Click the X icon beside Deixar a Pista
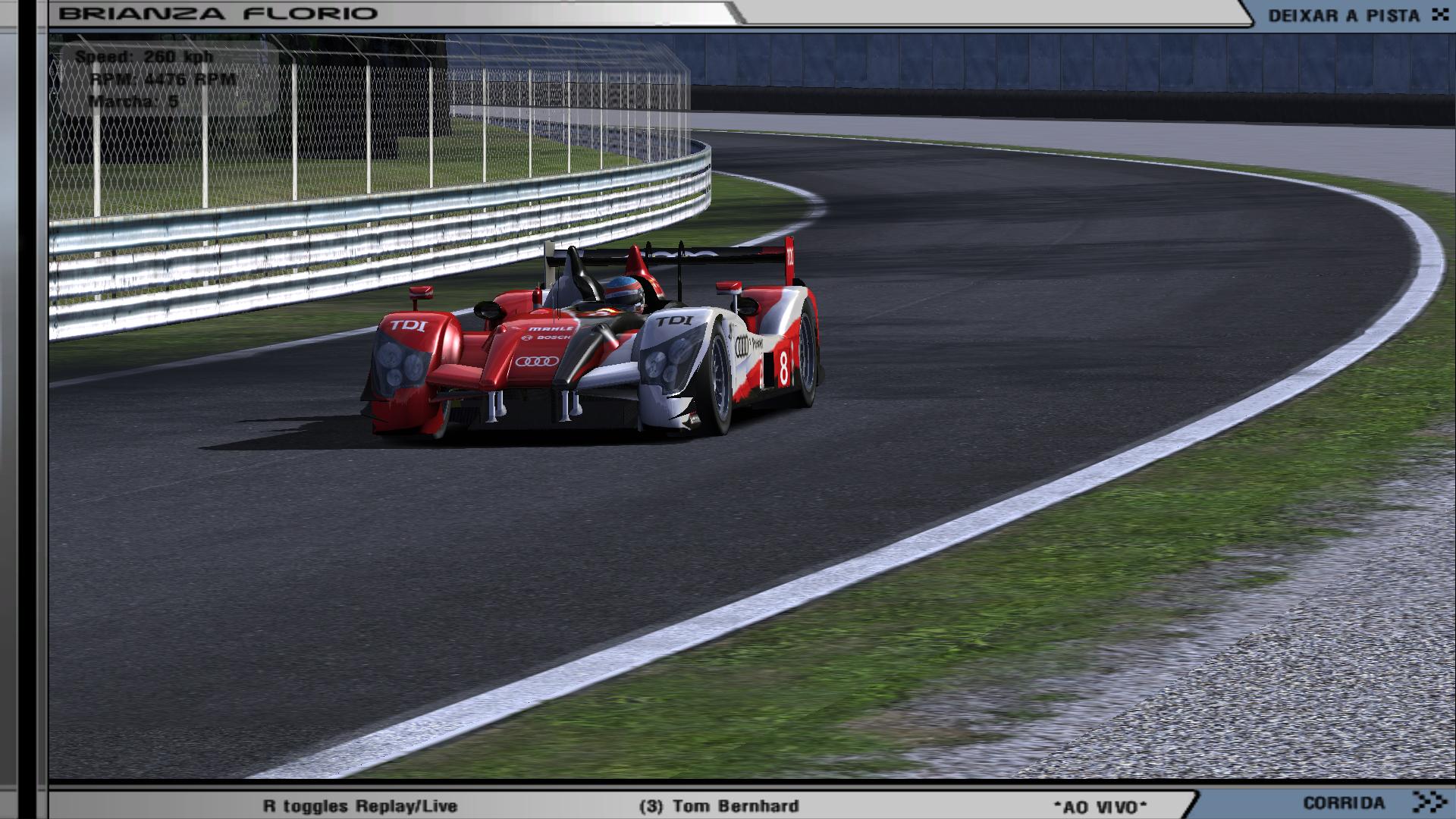Image resolution: width=1456 pixels, height=819 pixels. (1439, 15)
